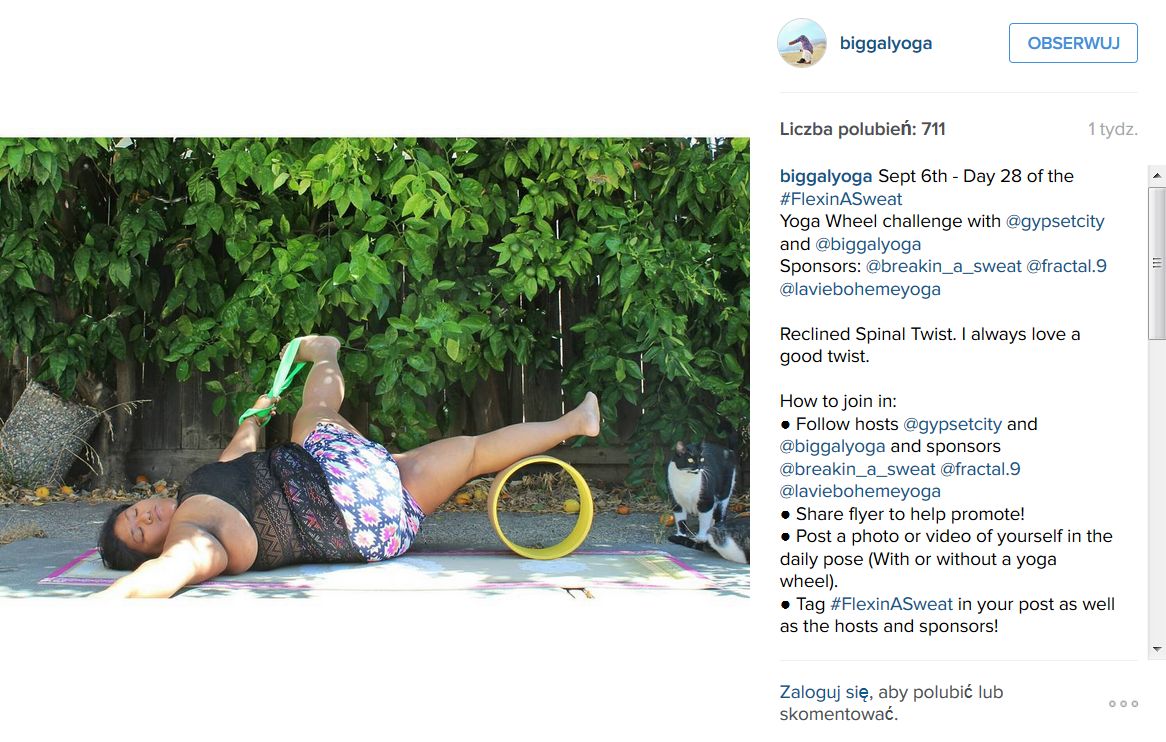Open the biggalyoga username in header
The width and height of the screenshot is (1166, 742).
click(886, 43)
